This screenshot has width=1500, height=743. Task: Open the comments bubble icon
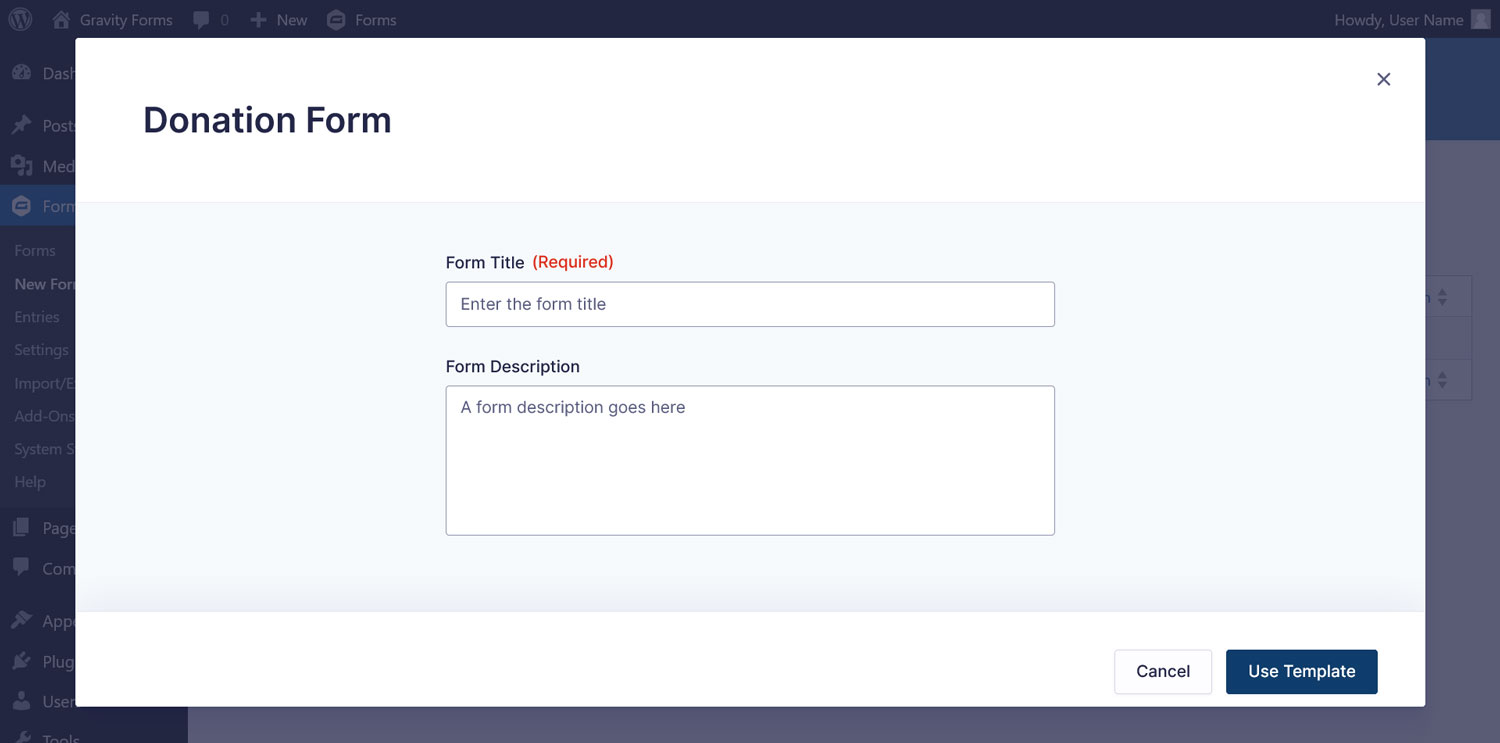coord(201,20)
